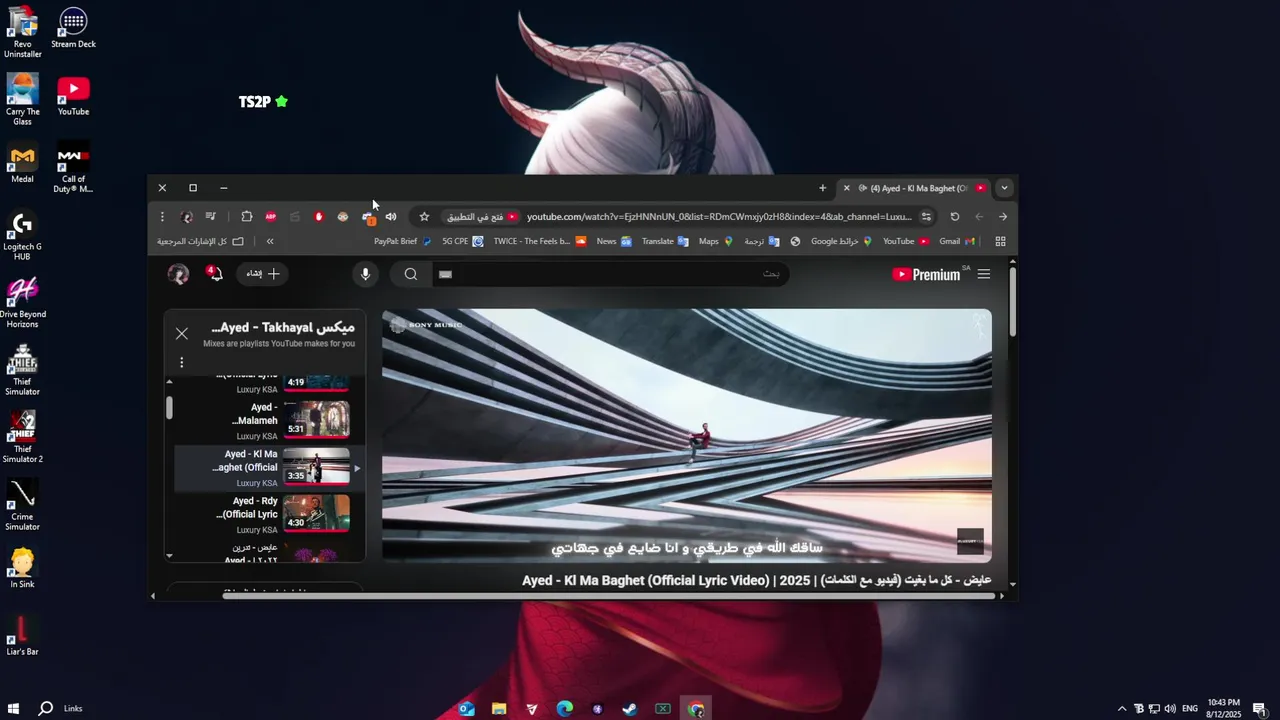The height and width of the screenshot is (720, 1280).
Task: Open the YouTube account avatar
Action: [178, 274]
